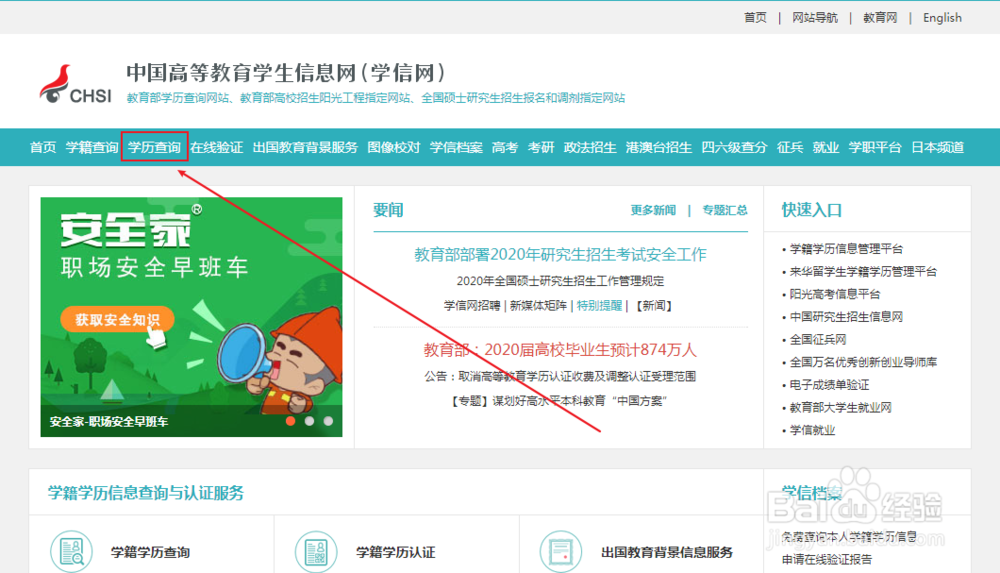
Task: Click the 出国教育背景信息服务 label
Action: point(666,553)
